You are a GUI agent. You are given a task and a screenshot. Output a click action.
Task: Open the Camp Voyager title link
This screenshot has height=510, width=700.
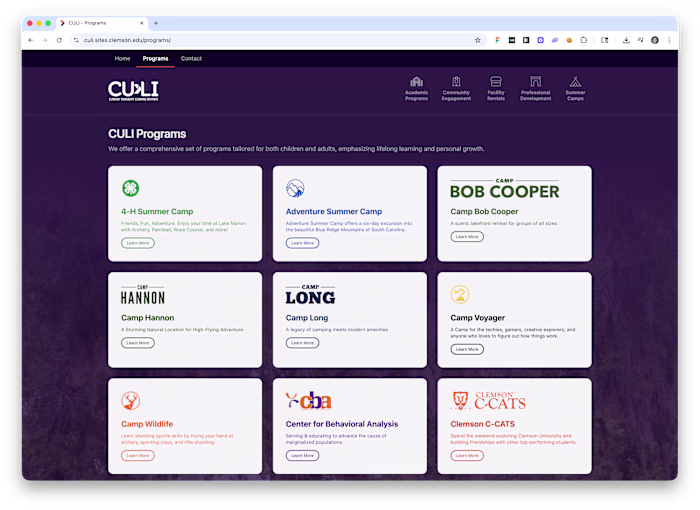478,318
